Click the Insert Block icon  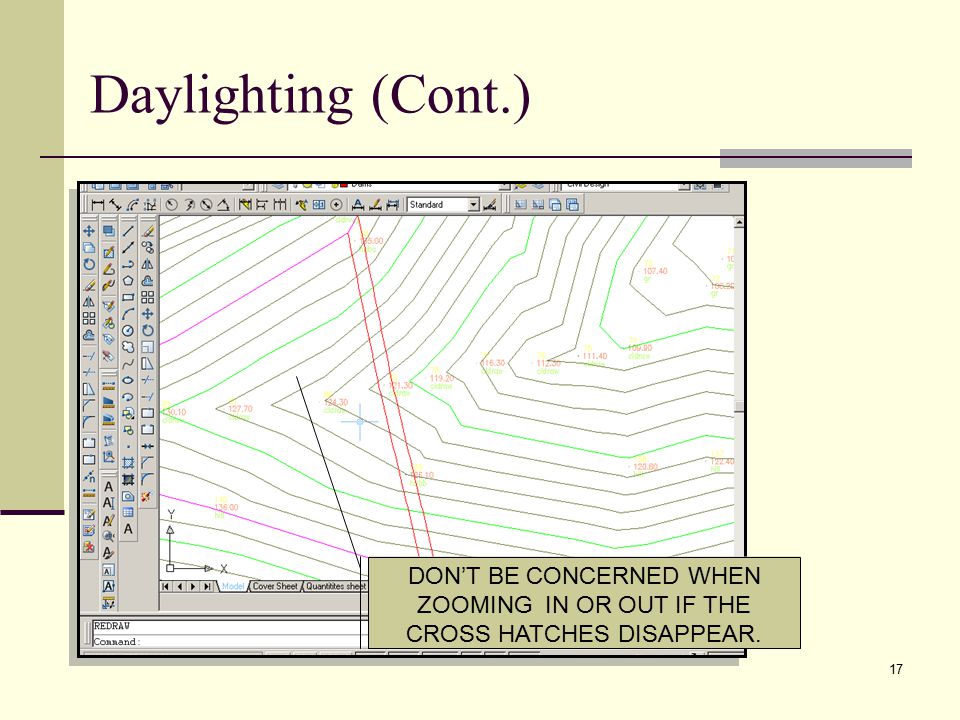pyautogui.click(x=128, y=413)
